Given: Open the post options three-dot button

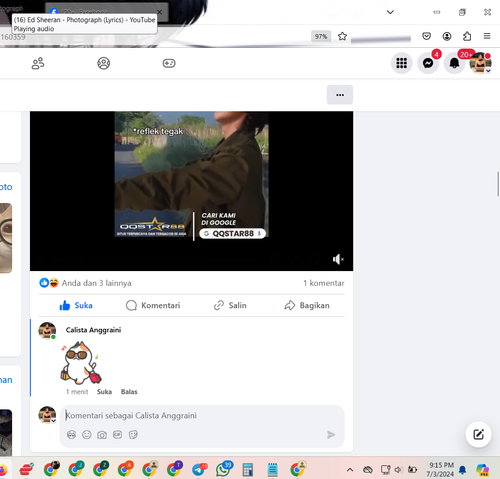Looking at the screenshot, I should 340,95.
